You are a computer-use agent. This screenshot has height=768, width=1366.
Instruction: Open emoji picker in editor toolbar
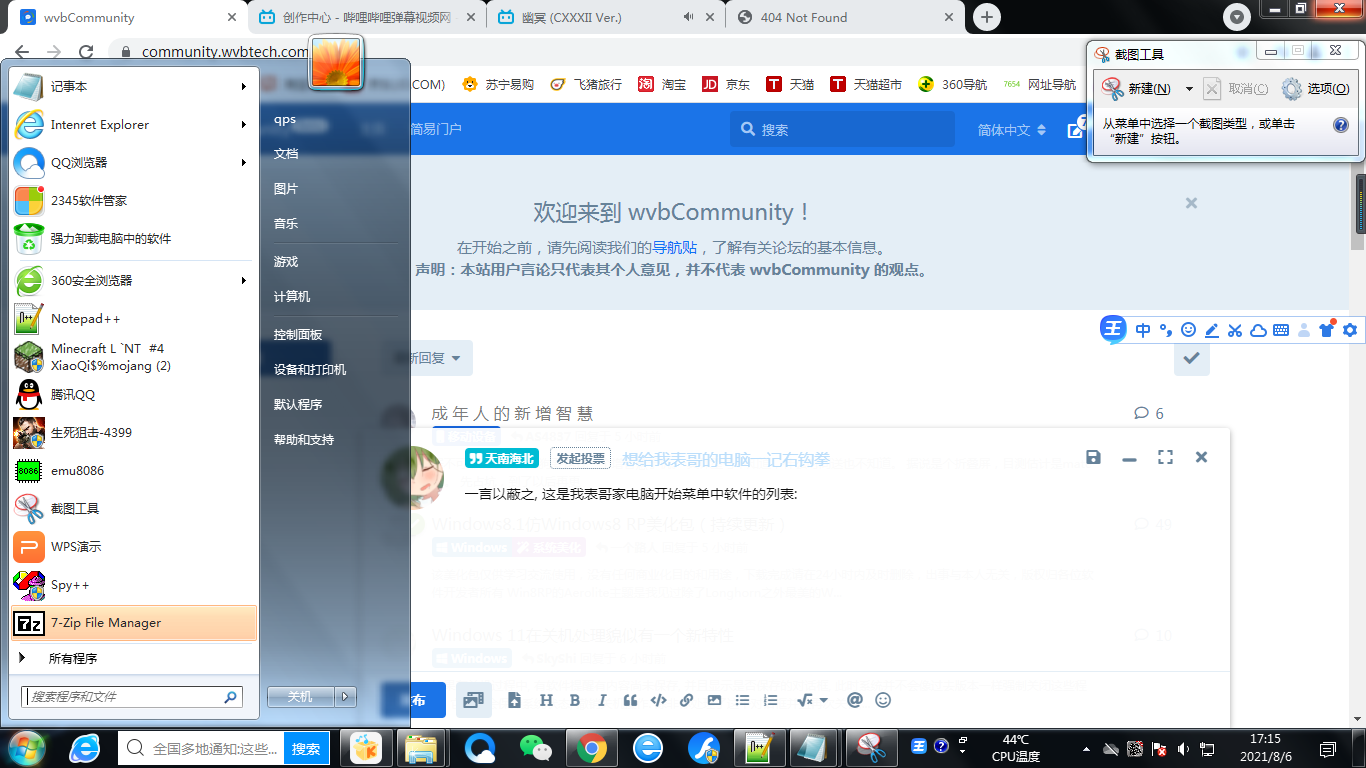[883, 700]
